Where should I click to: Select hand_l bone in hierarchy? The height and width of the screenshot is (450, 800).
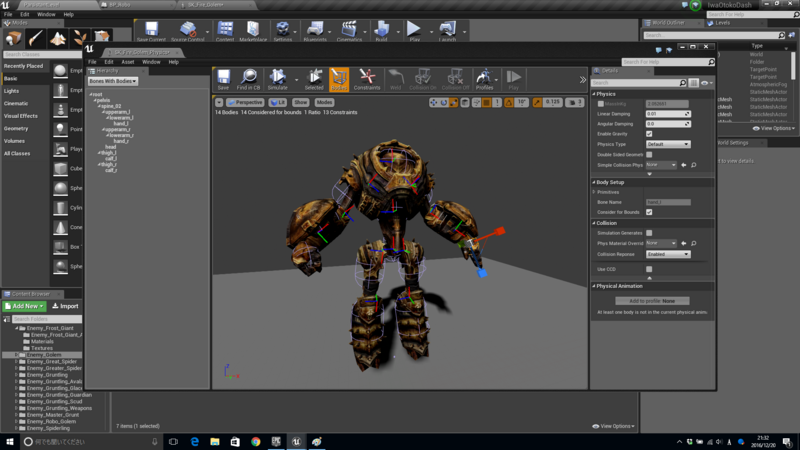[x=120, y=123]
